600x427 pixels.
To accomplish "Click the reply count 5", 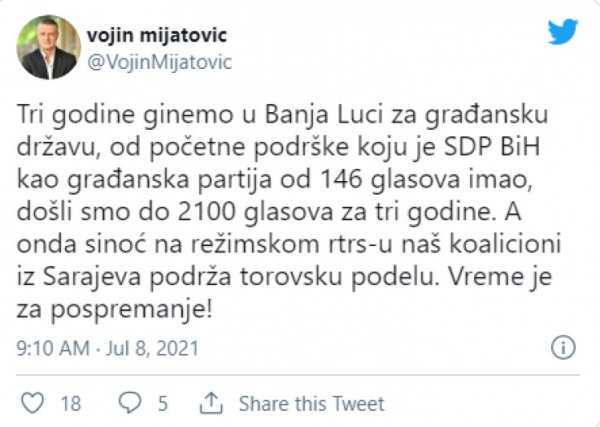I will [163, 404].
